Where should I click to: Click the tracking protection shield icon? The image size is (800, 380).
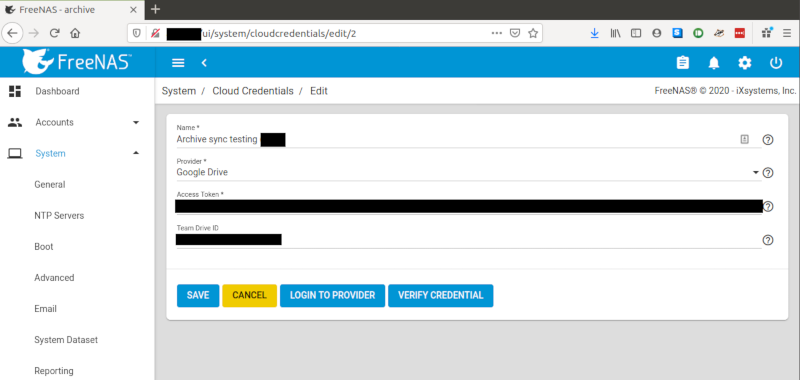pyautogui.click(x=137, y=33)
